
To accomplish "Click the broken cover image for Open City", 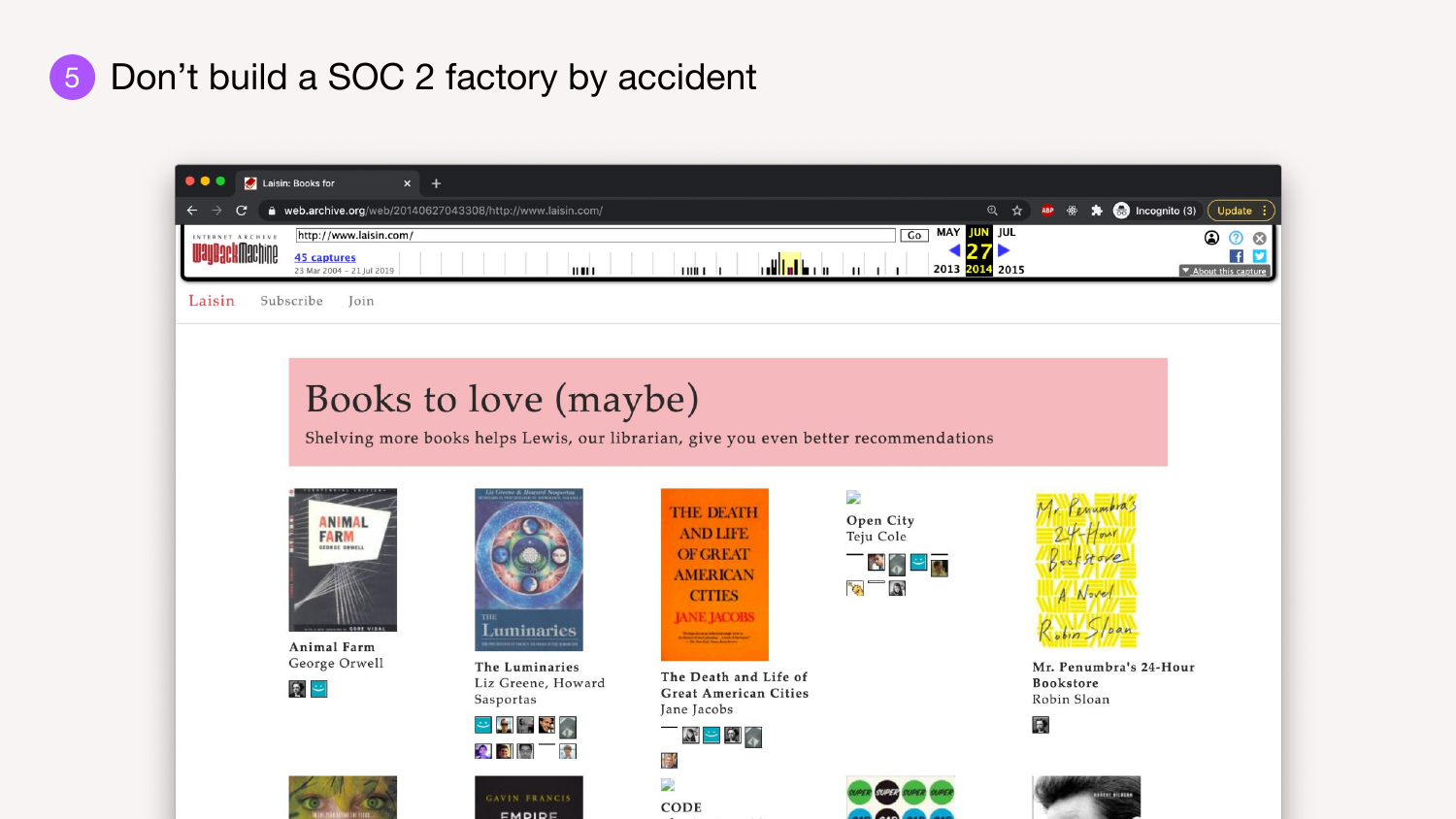I will 854,498.
